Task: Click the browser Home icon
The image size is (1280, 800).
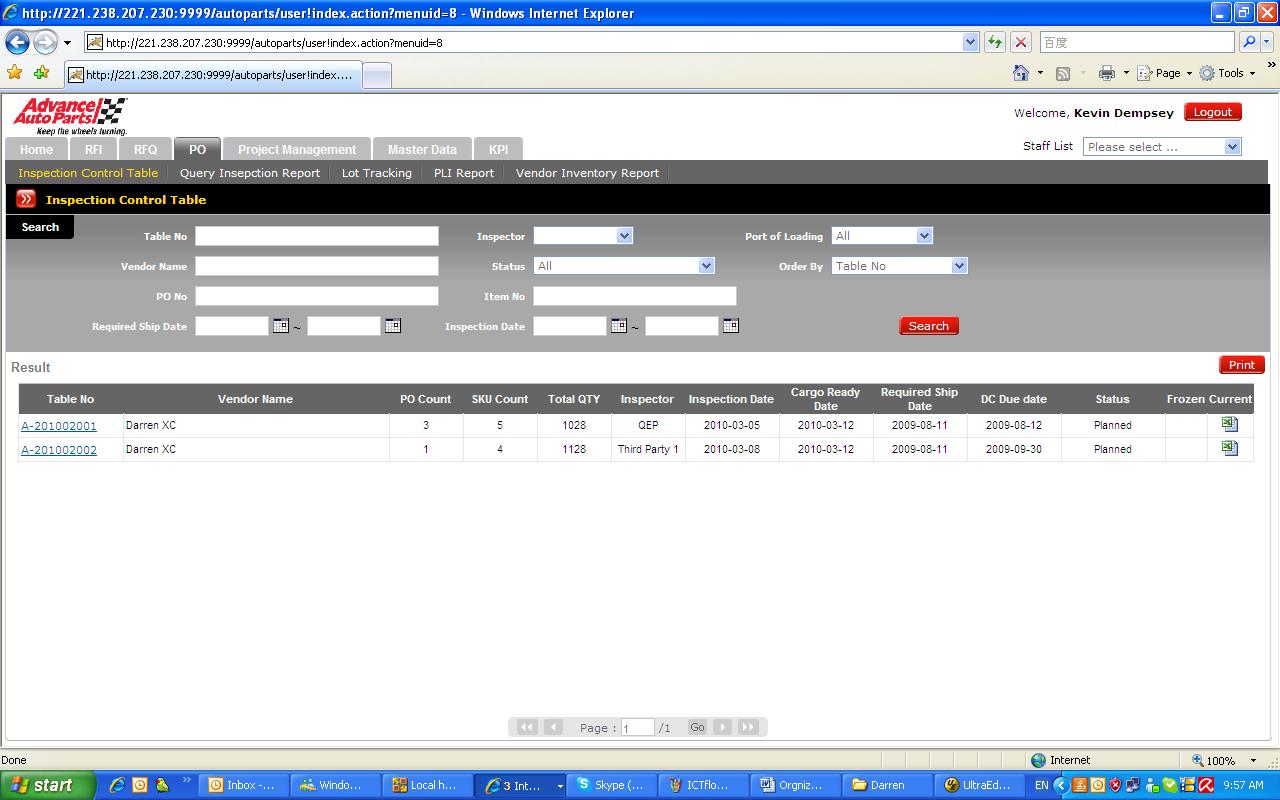Action: click(1021, 73)
